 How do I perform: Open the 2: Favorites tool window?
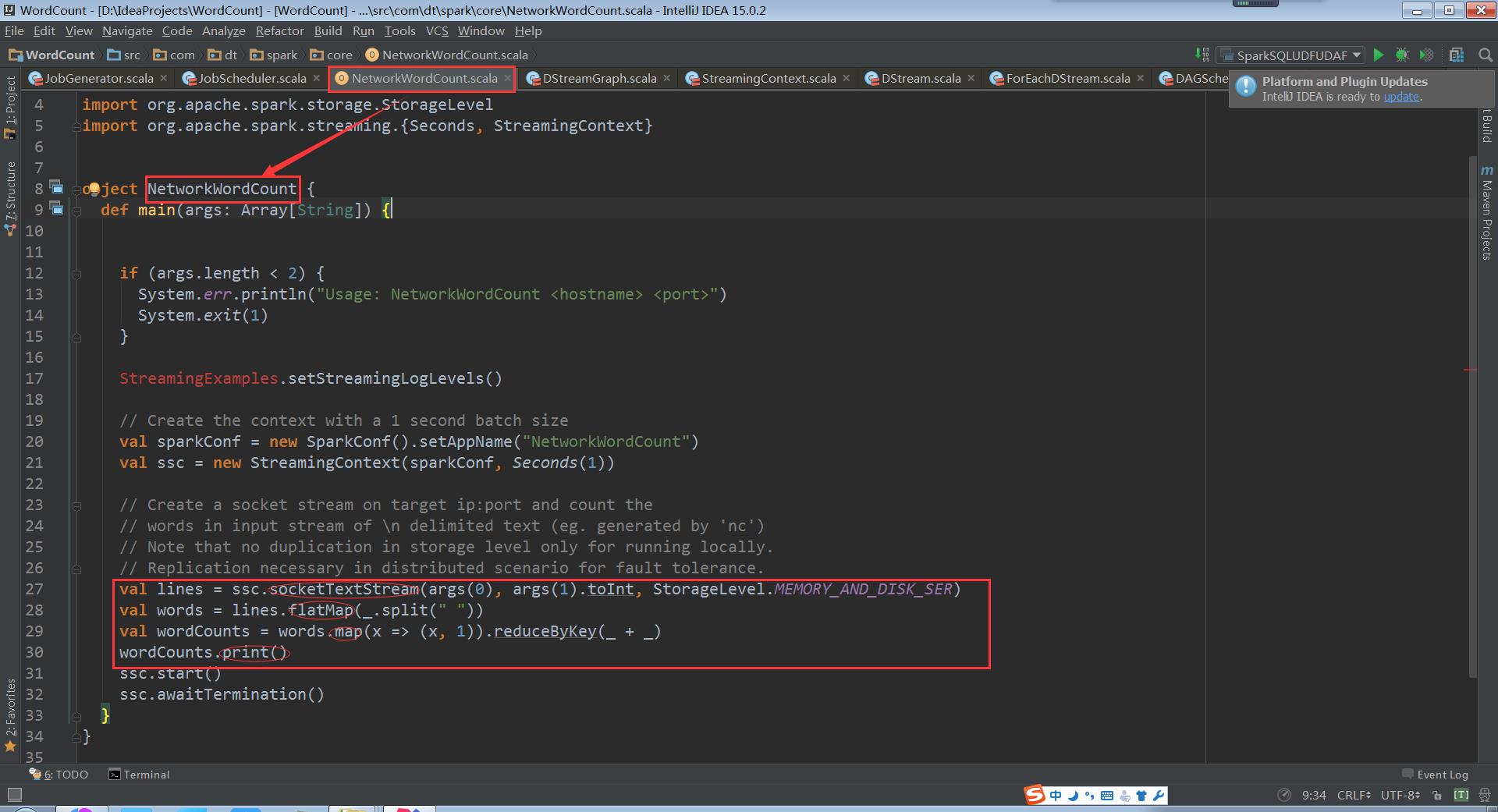click(10, 715)
